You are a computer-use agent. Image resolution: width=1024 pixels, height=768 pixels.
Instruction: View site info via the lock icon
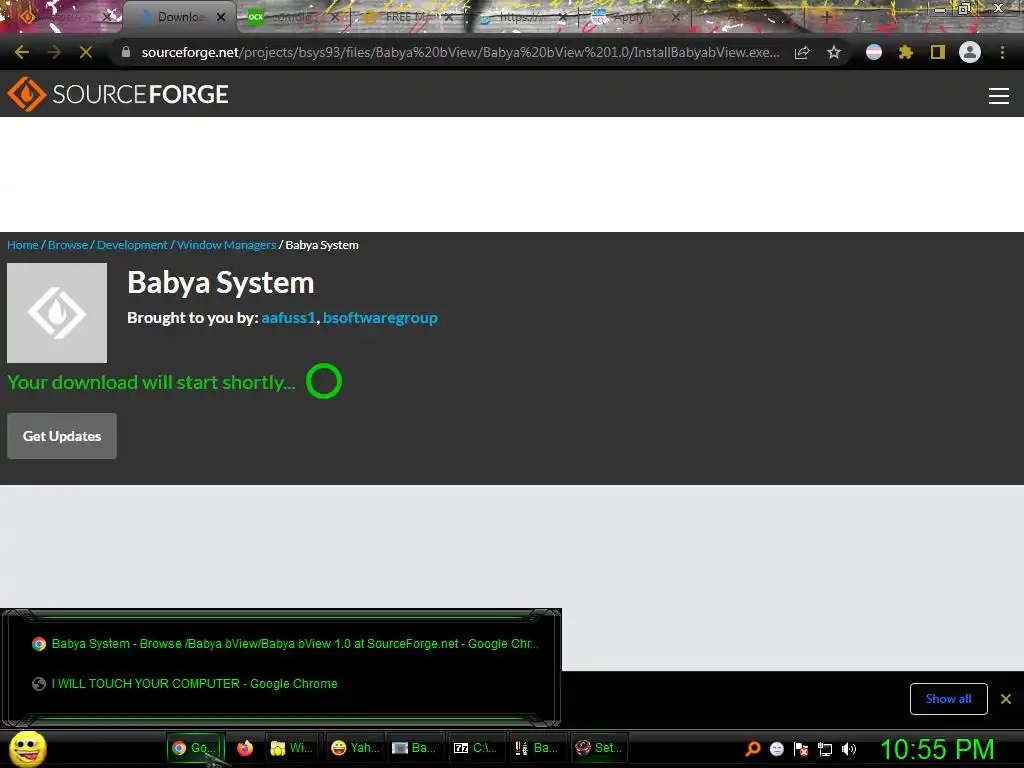click(126, 52)
